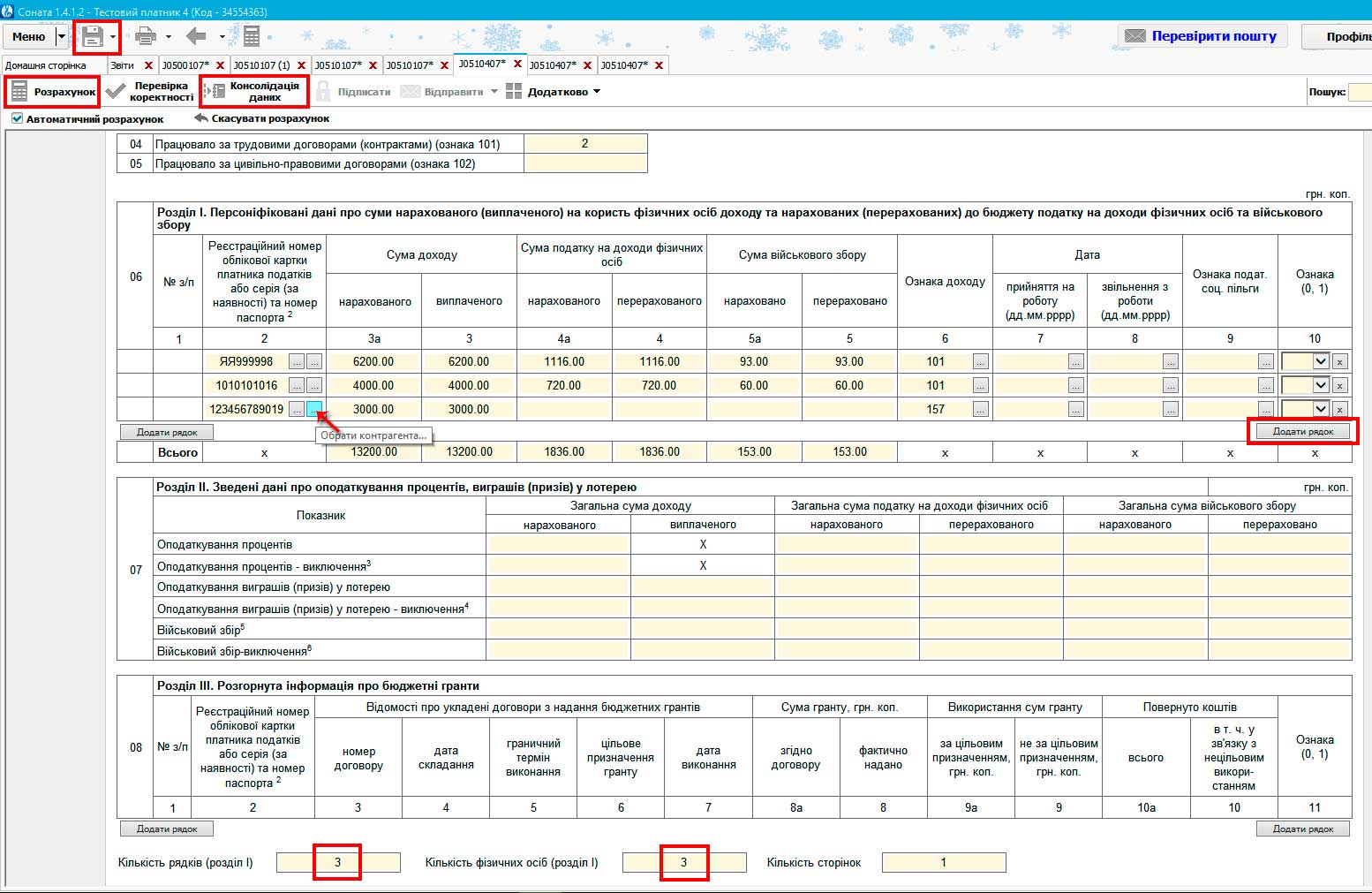This screenshot has height=893, width=1372.
Task: Click the back arrow icon in toolbar
Action: (x=196, y=36)
